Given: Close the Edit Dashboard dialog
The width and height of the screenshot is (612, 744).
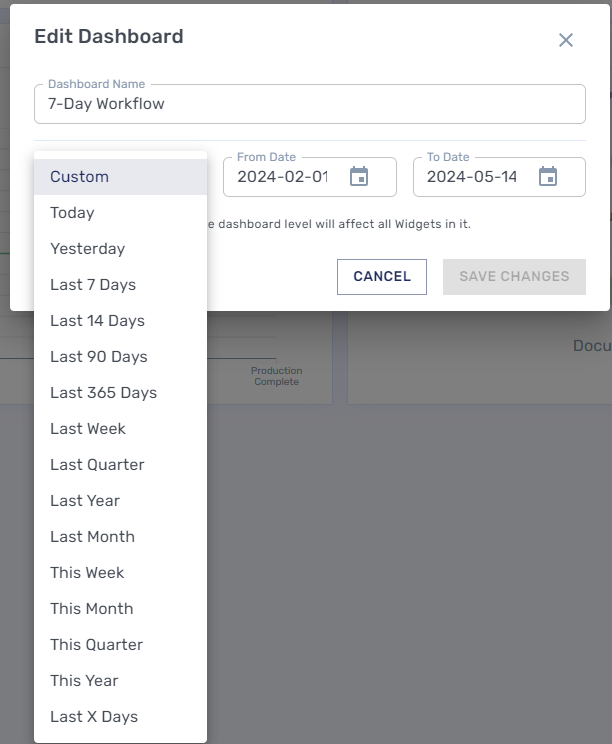Looking at the screenshot, I should [566, 40].
